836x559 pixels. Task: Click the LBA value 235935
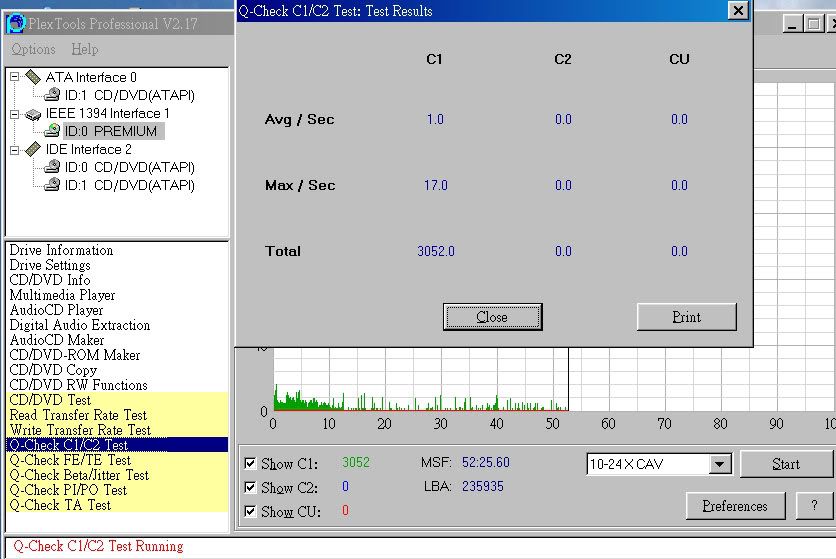(483, 486)
